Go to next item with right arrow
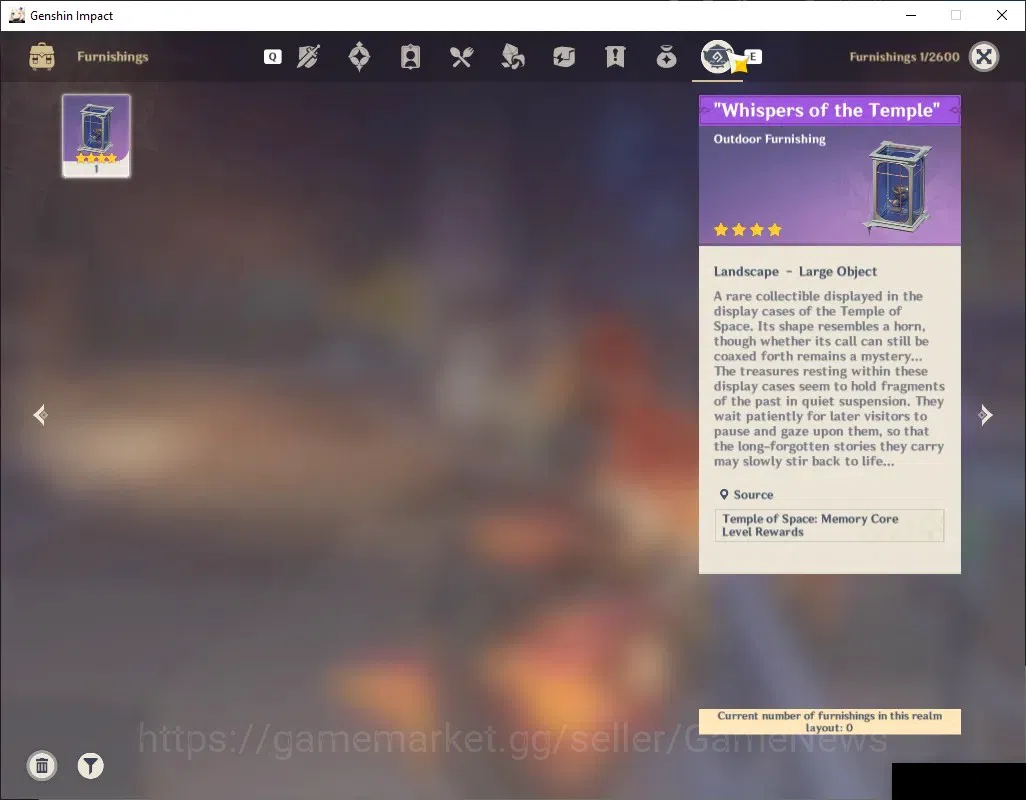1026x800 pixels. pyautogui.click(x=985, y=415)
